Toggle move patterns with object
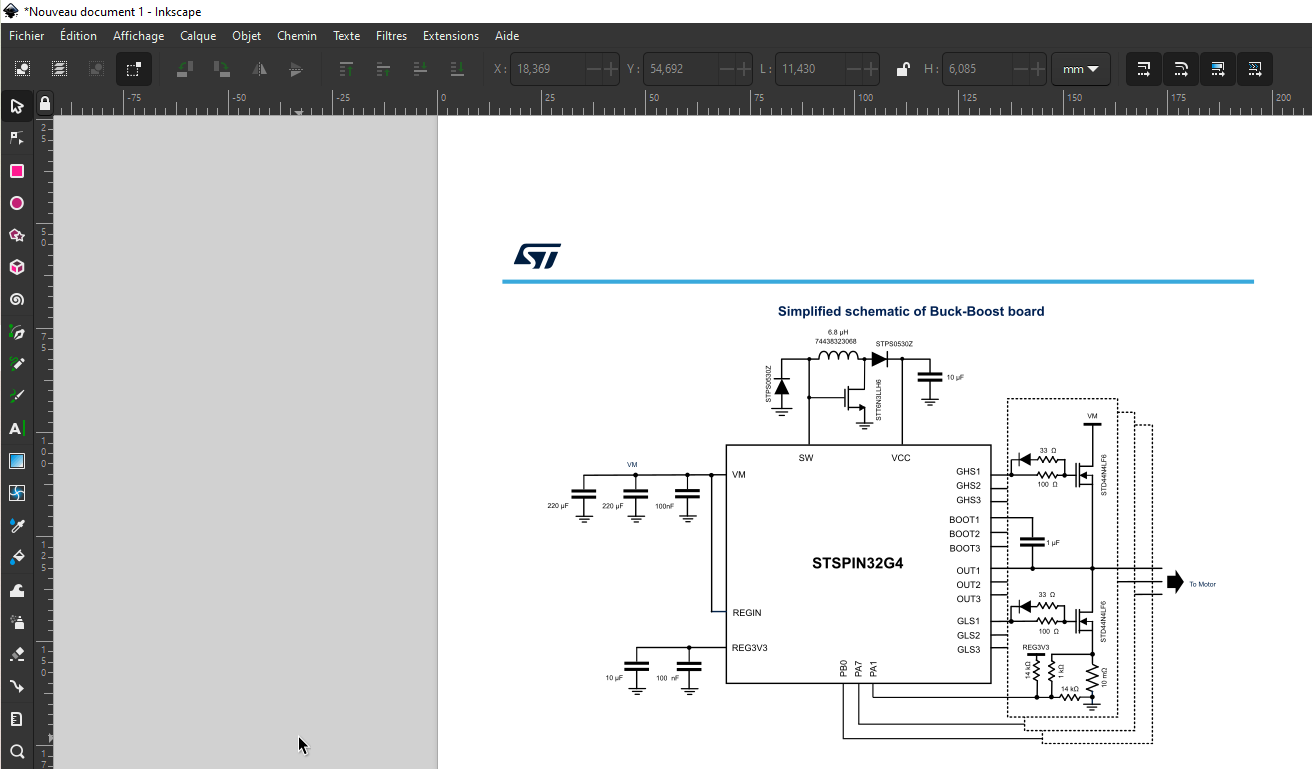The image size is (1312, 769). coord(1255,69)
